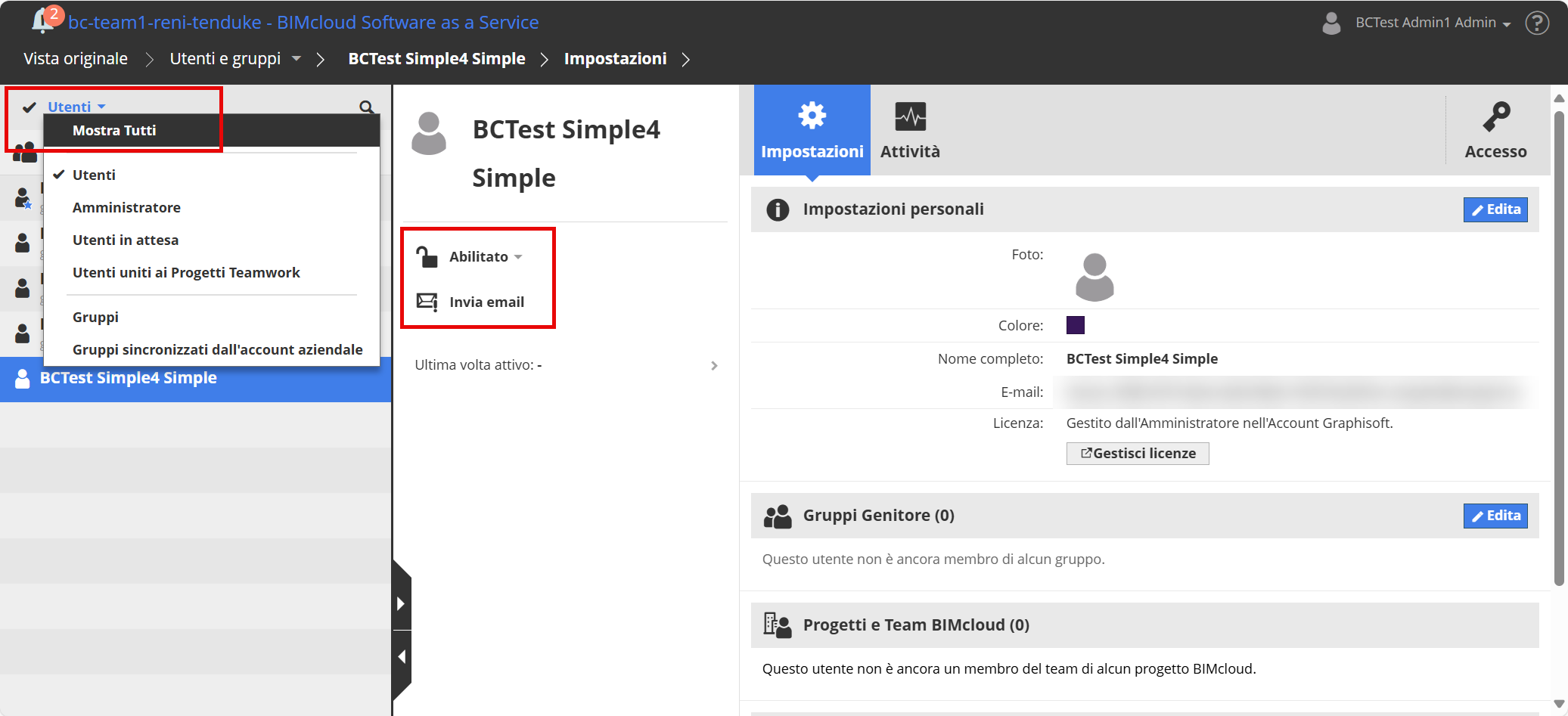Choose Utenti in attesa filter option

(126, 240)
